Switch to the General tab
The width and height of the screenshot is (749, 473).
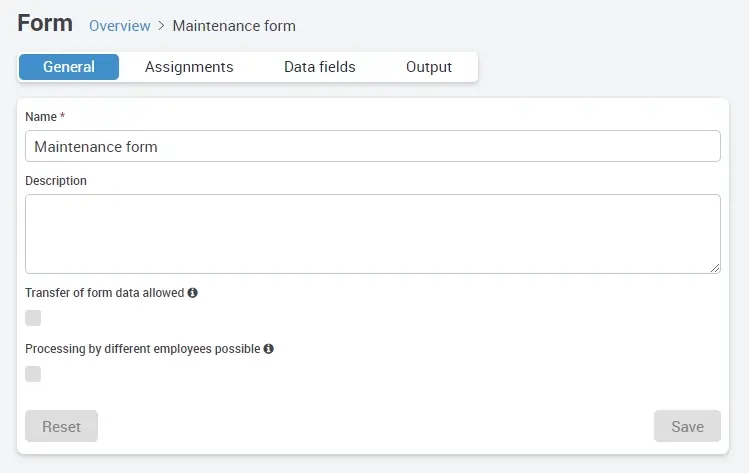69,67
